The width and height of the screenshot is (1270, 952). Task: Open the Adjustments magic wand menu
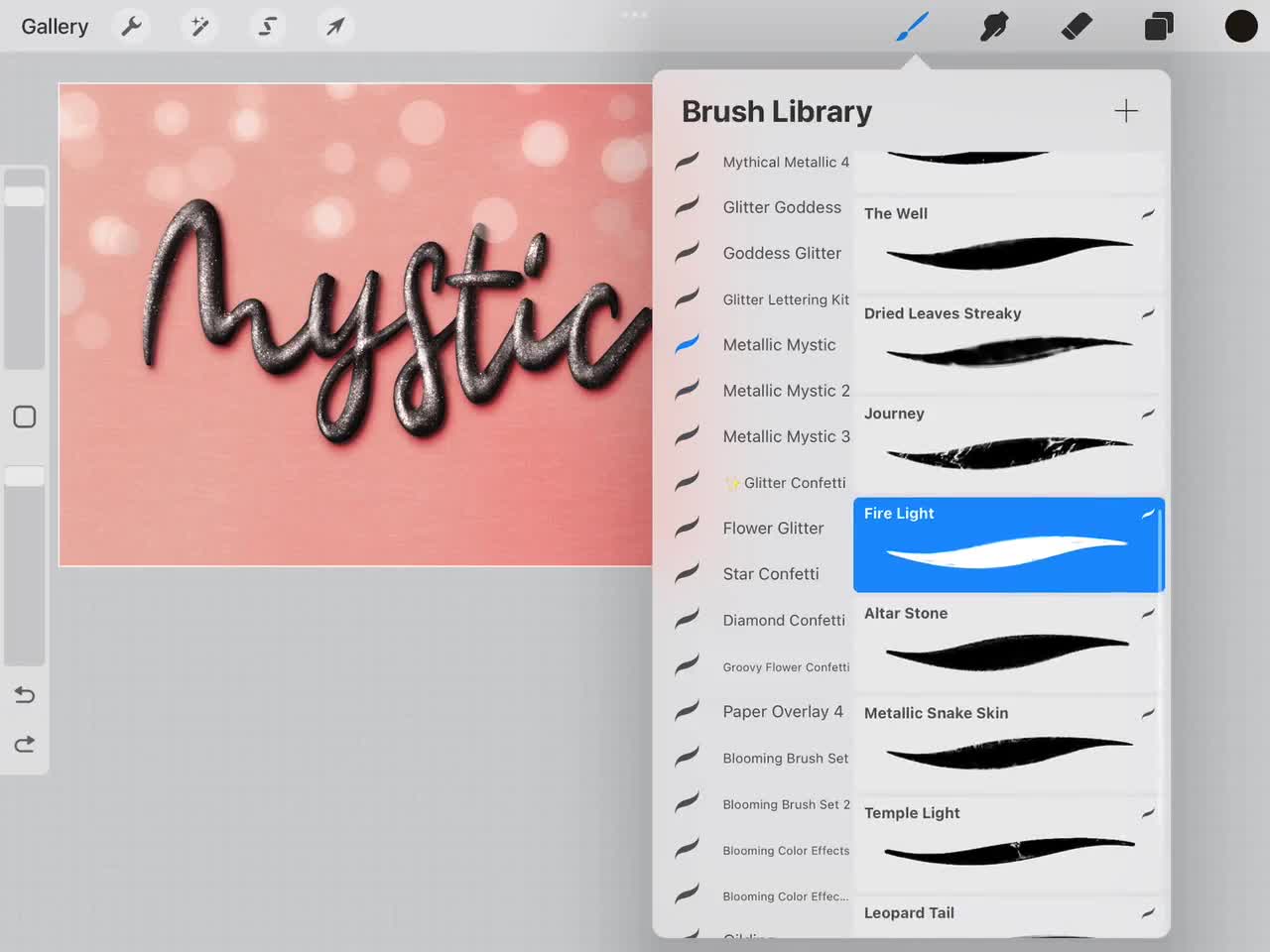tap(200, 26)
